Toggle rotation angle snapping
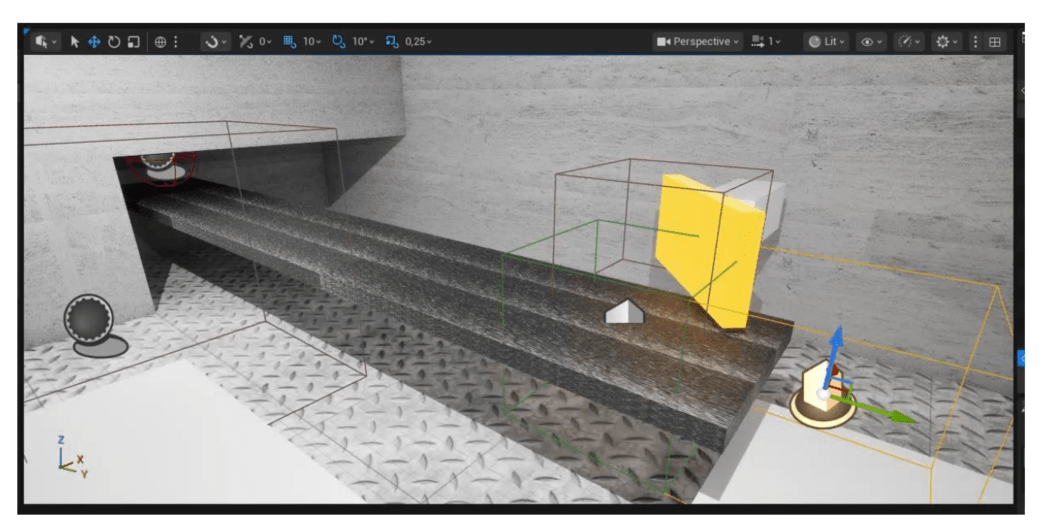The image size is (1051, 532). [338, 42]
